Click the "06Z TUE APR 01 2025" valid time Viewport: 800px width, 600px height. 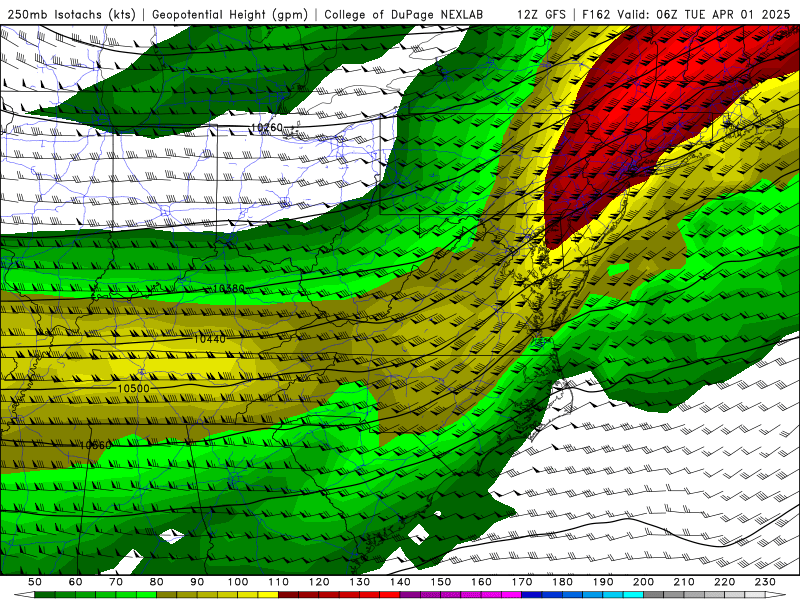click(723, 14)
